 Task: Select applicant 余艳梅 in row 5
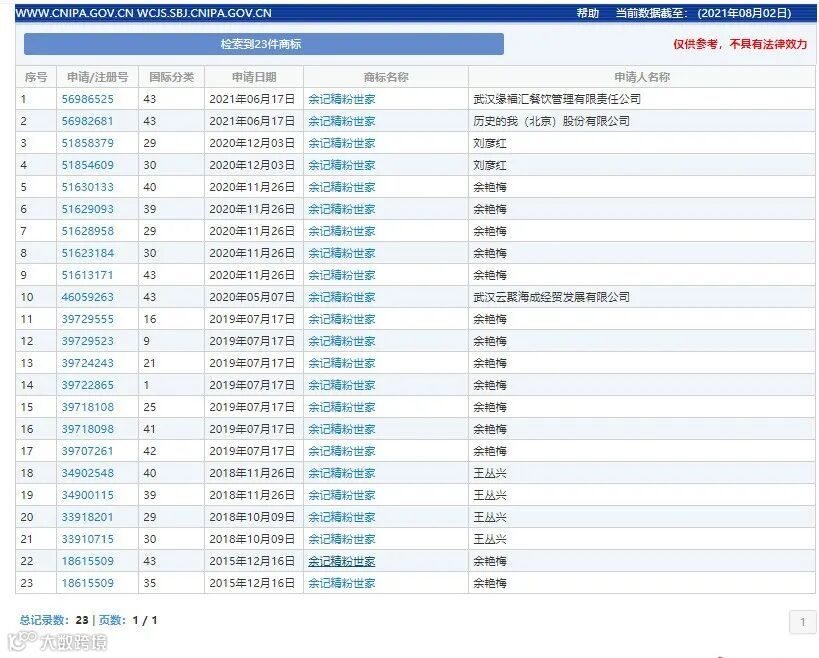pyautogui.click(x=490, y=187)
